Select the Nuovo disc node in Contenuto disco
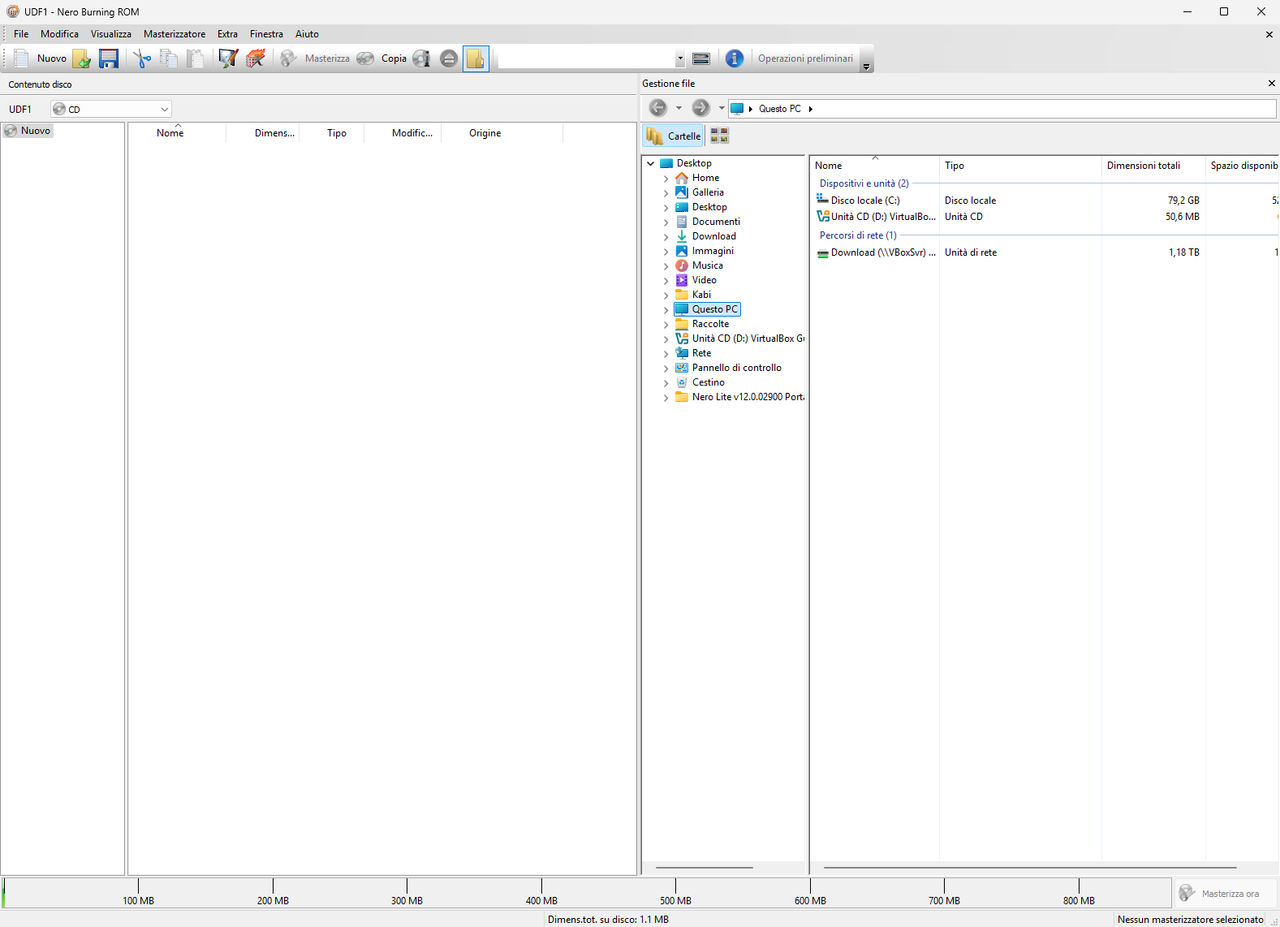Viewport: 1280px width, 927px height. [28, 131]
